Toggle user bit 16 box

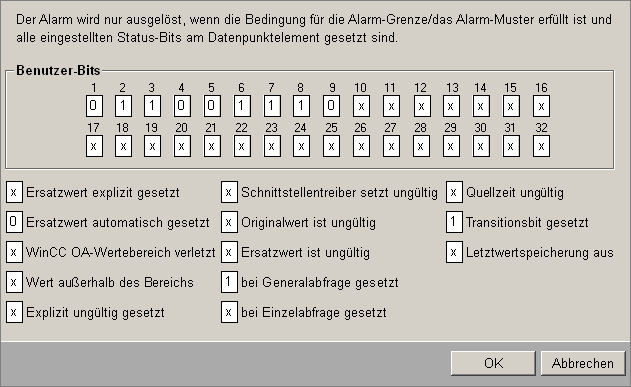(541, 106)
